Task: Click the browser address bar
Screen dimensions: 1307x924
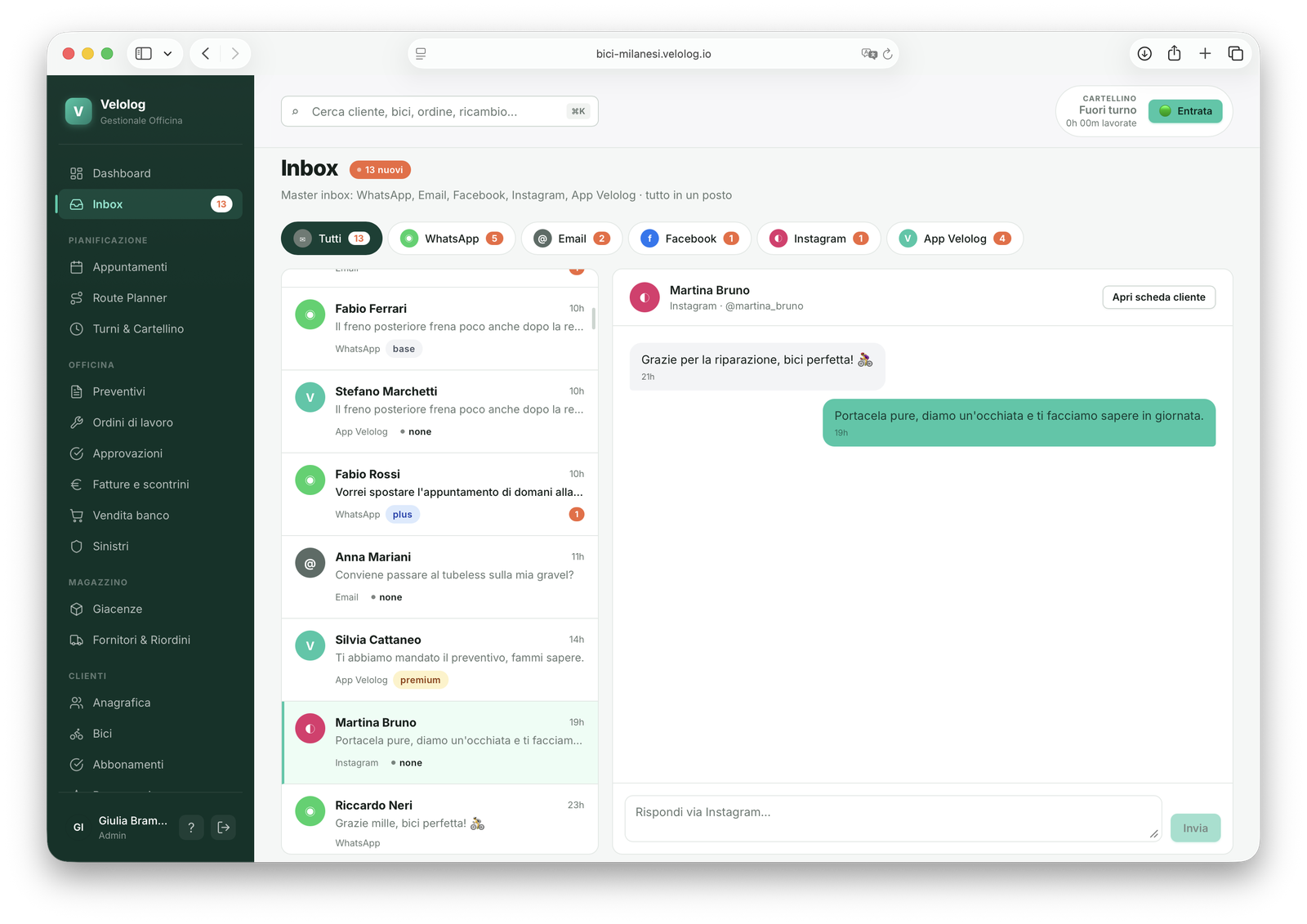Action: click(653, 54)
